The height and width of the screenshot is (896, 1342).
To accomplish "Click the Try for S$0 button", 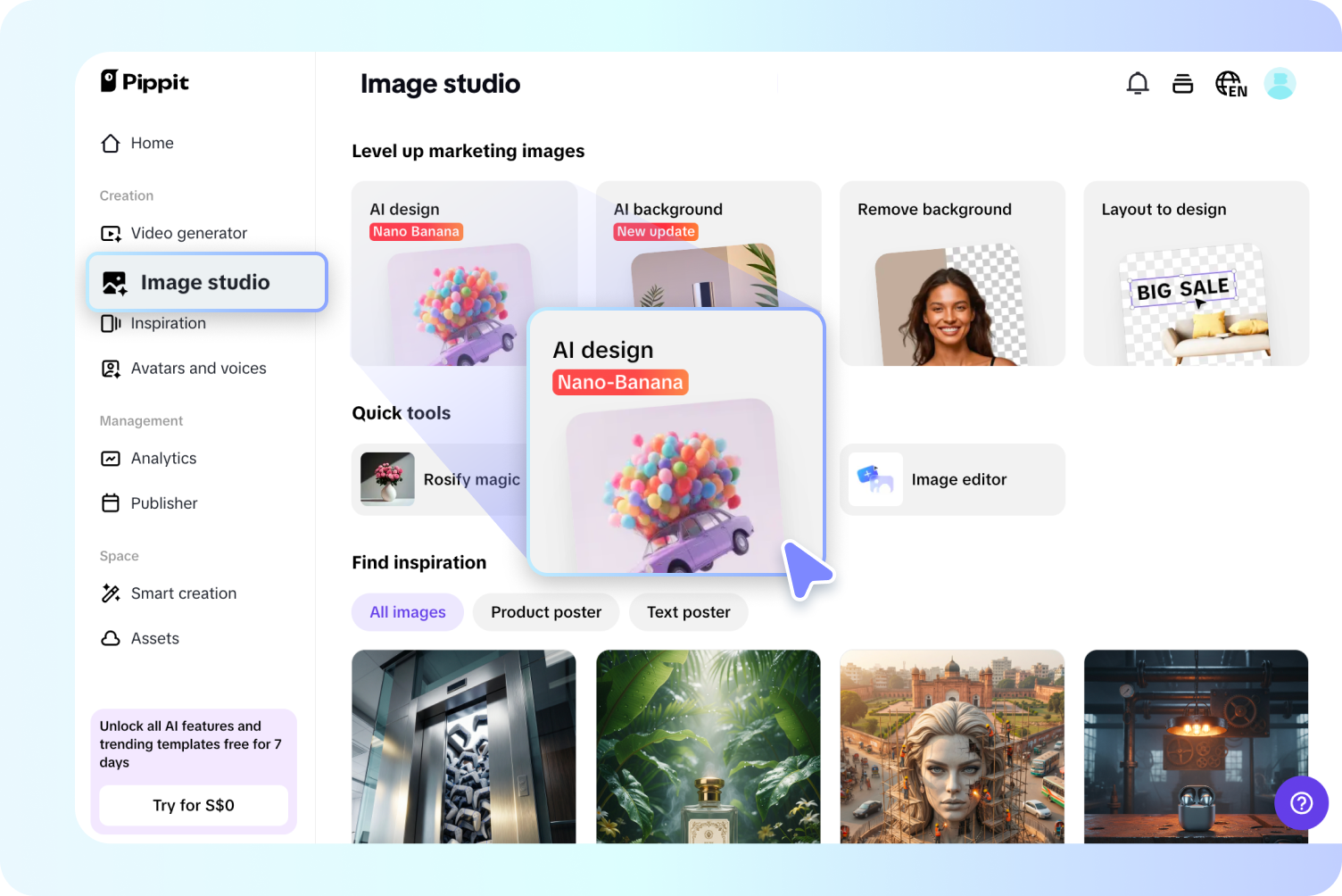I will [x=193, y=805].
